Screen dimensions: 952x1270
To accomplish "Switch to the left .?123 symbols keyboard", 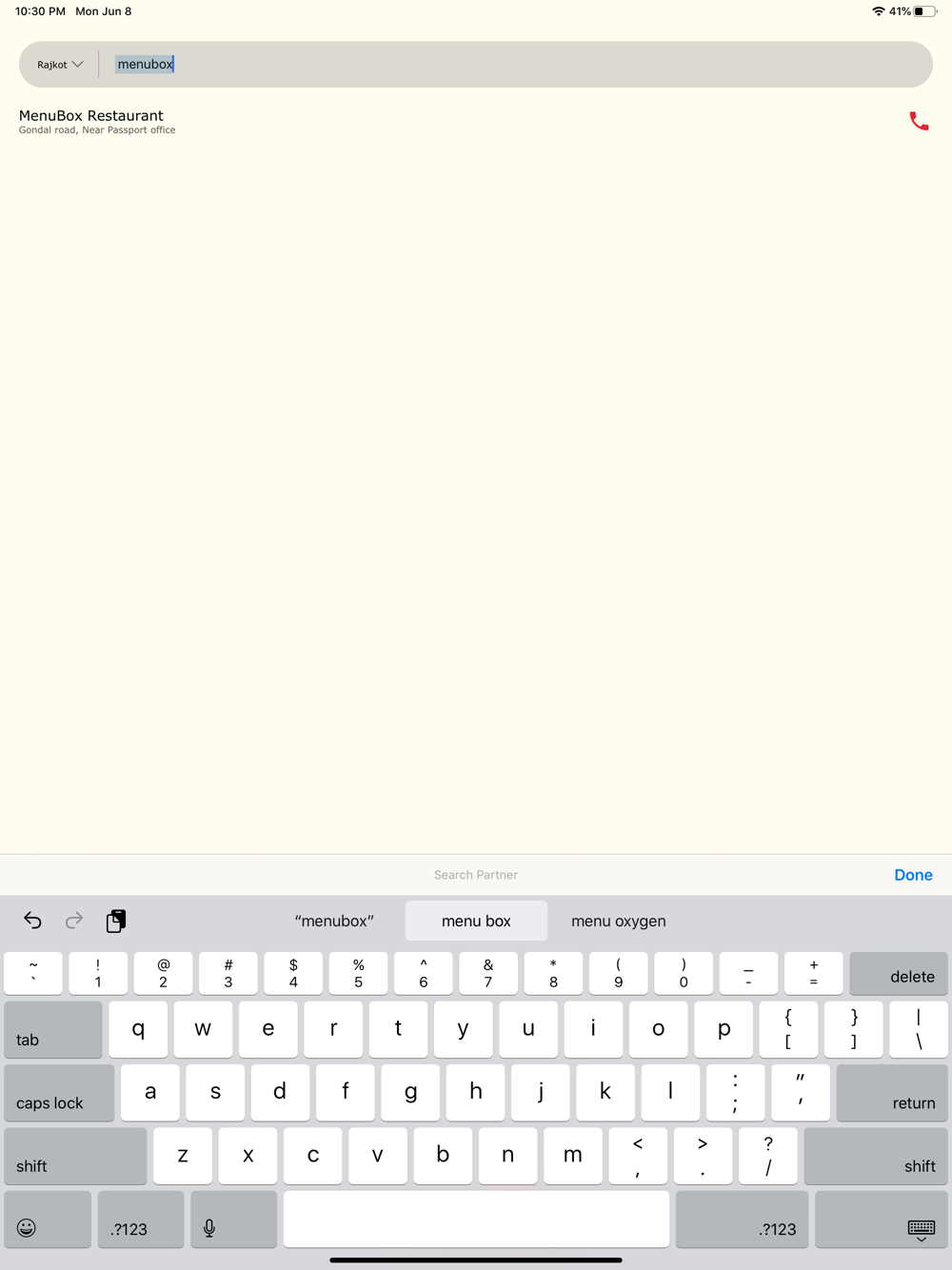I will pos(141,1219).
